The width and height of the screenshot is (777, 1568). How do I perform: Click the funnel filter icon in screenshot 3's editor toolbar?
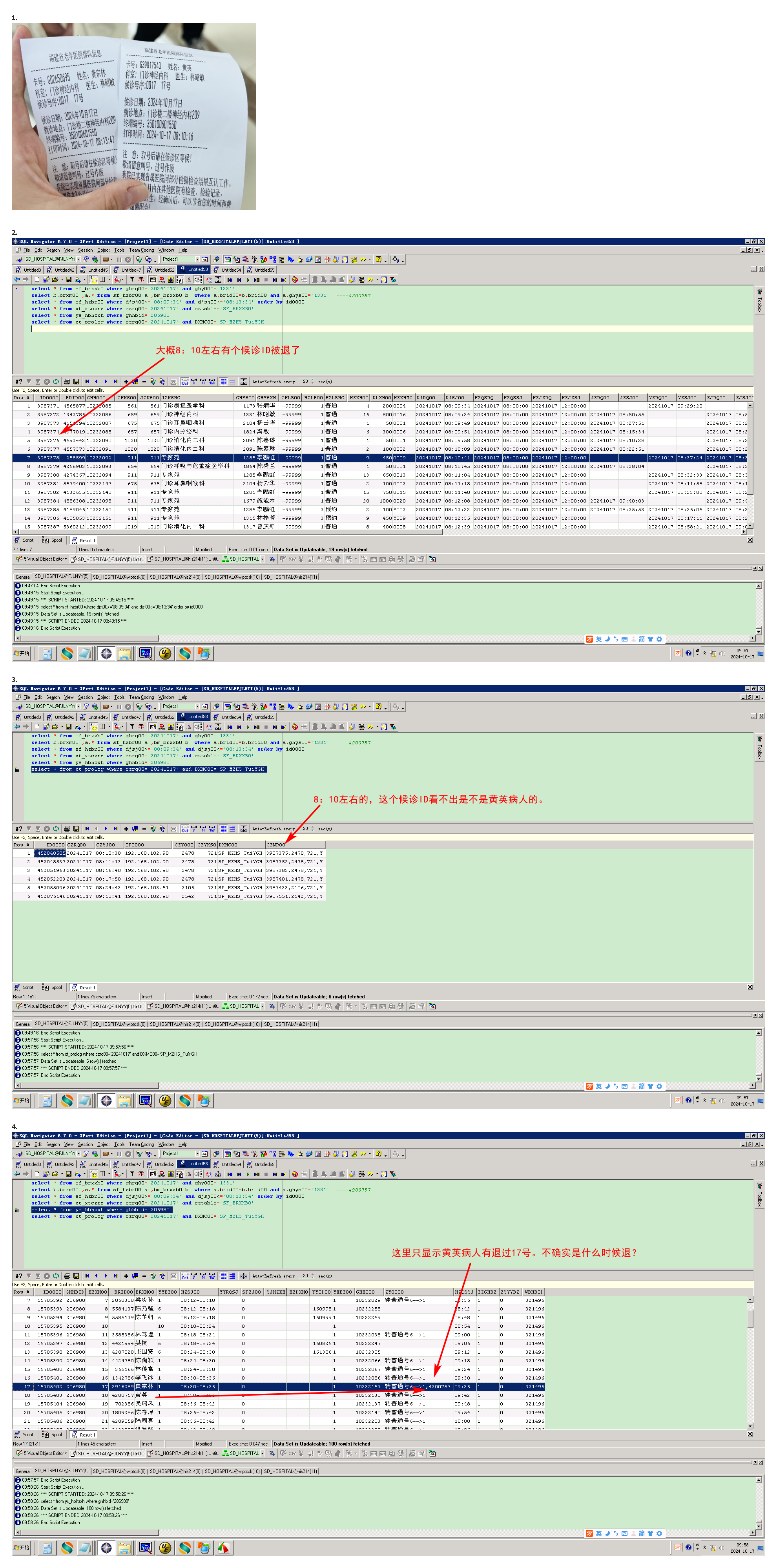[x=132, y=727]
